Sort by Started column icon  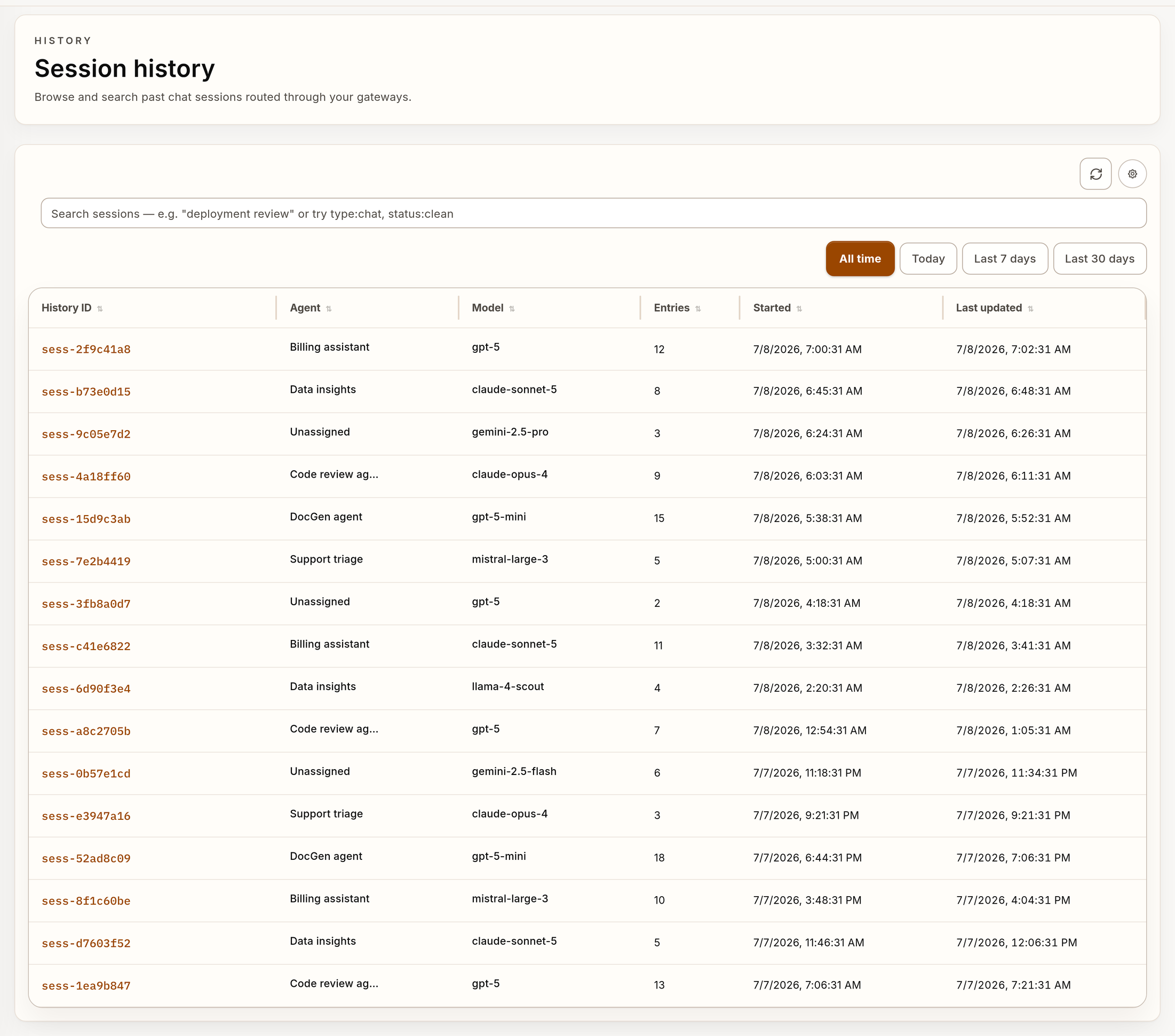(x=799, y=309)
